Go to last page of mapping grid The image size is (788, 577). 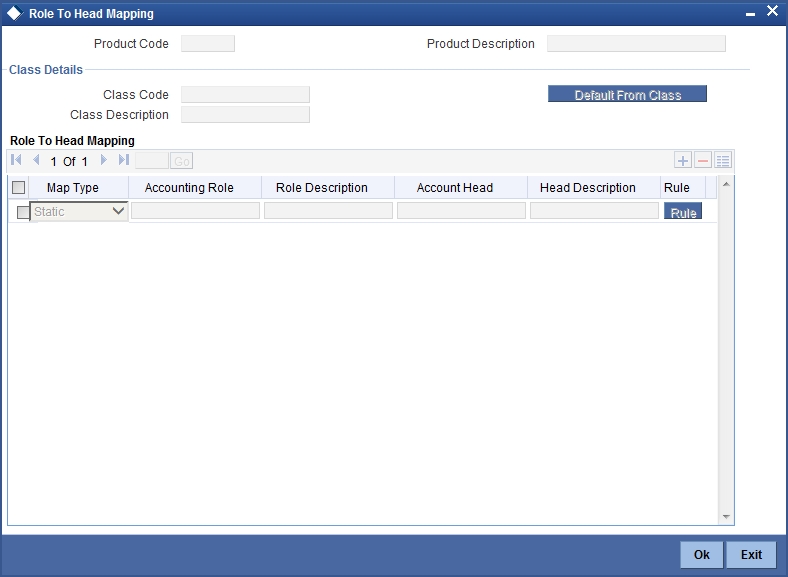pyautogui.click(x=124, y=160)
